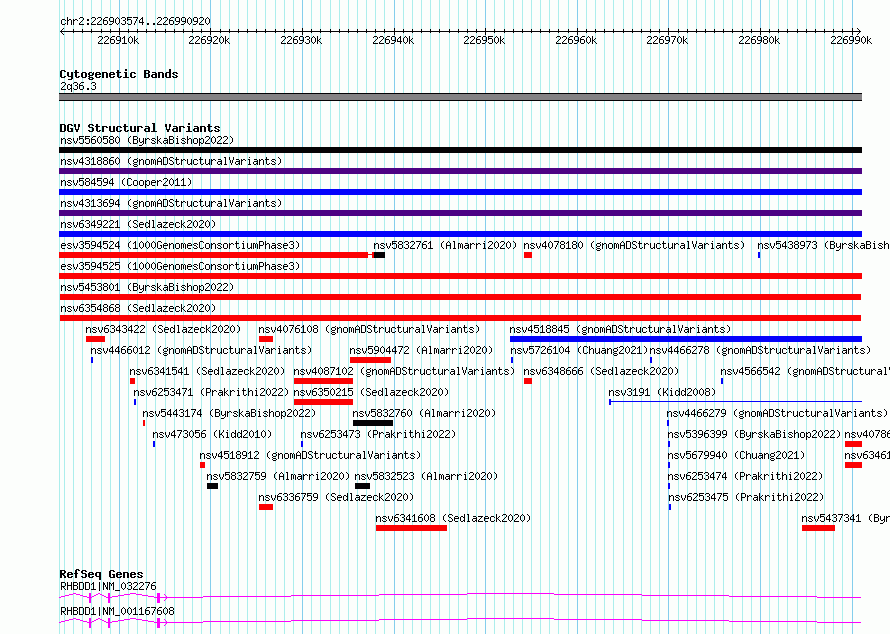890x634 pixels.
Task: Click the Cytogenetic Bands track title
Action: pyautogui.click(x=119, y=74)
